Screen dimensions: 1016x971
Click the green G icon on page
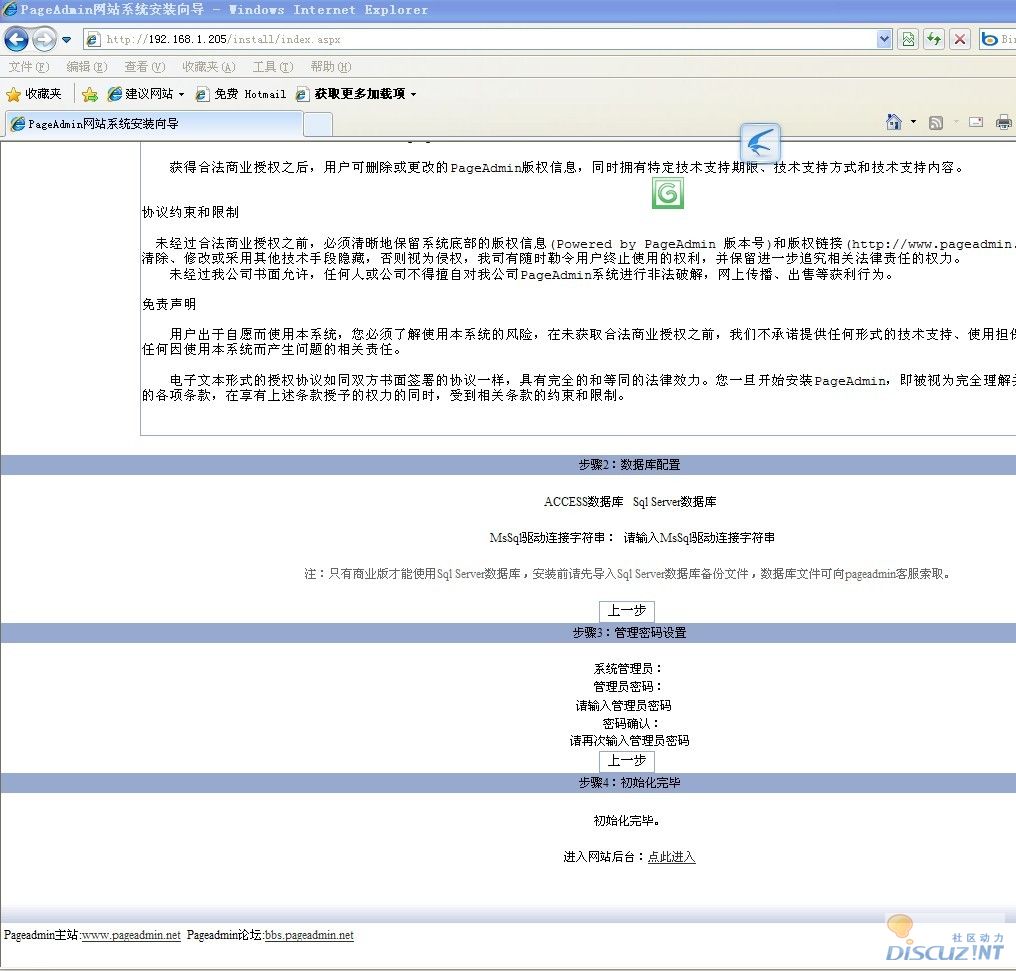click(667, 193)
